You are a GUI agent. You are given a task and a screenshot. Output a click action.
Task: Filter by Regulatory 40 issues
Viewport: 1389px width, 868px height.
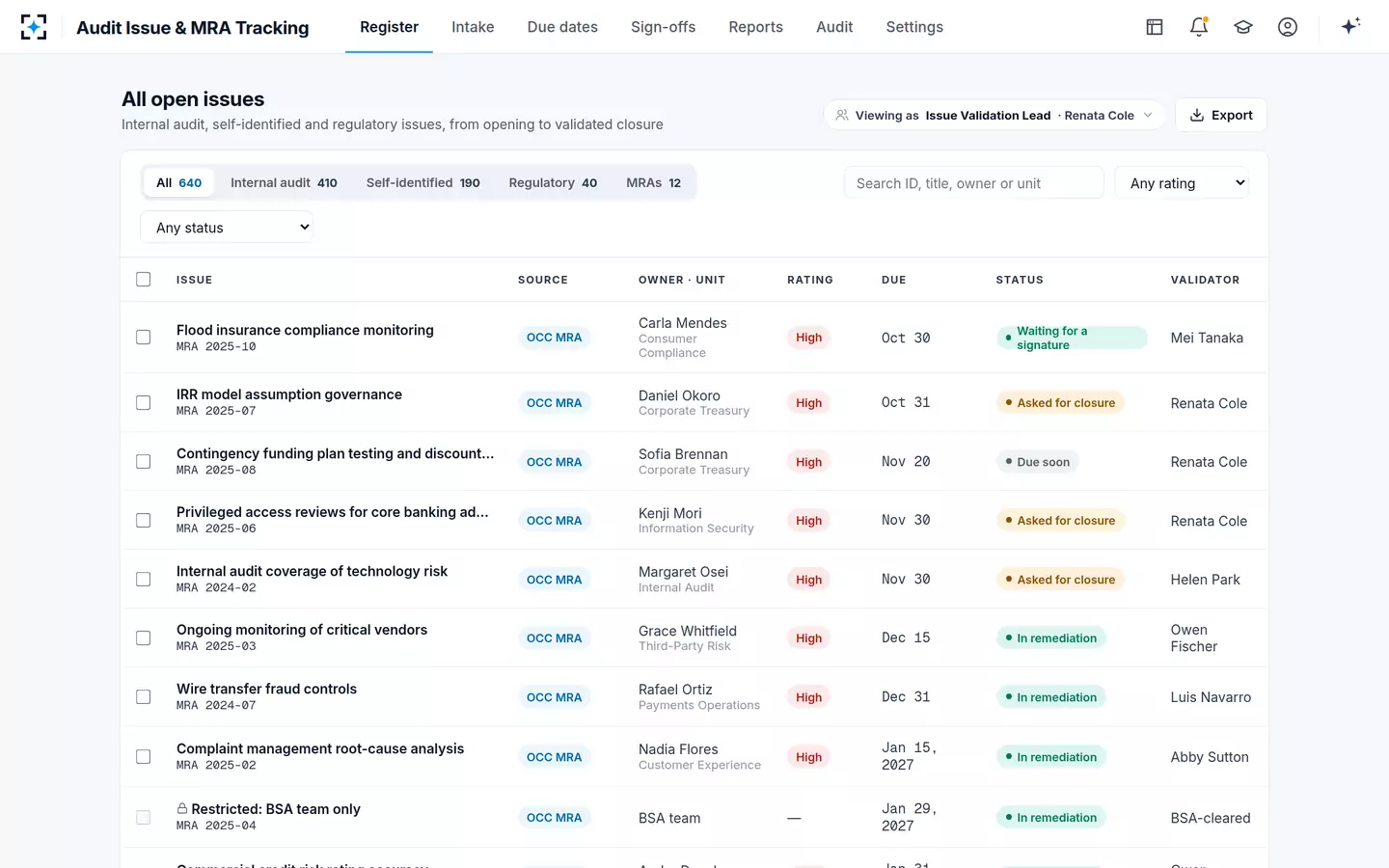(553, 182)
